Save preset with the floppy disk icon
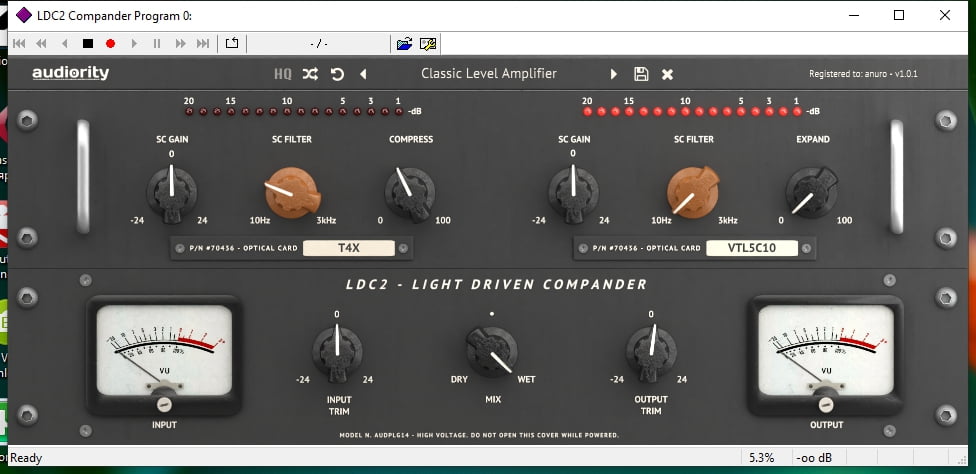 coord(641,74)
